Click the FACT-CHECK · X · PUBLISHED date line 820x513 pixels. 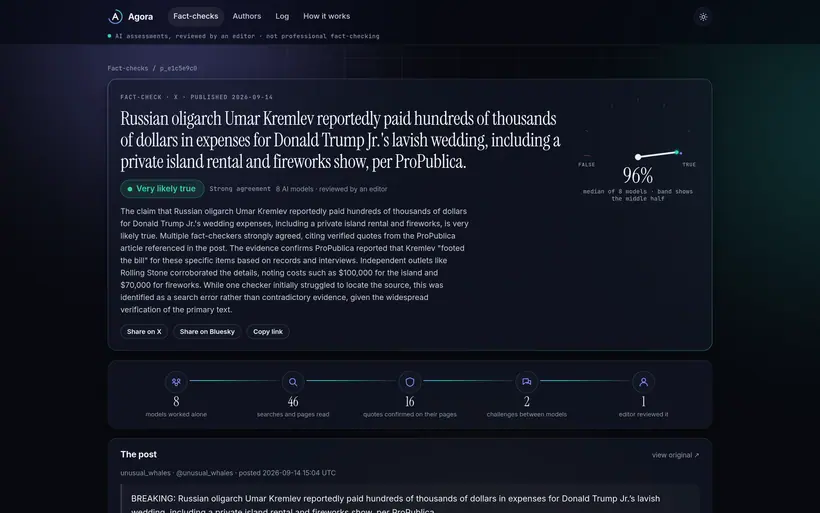197,97
